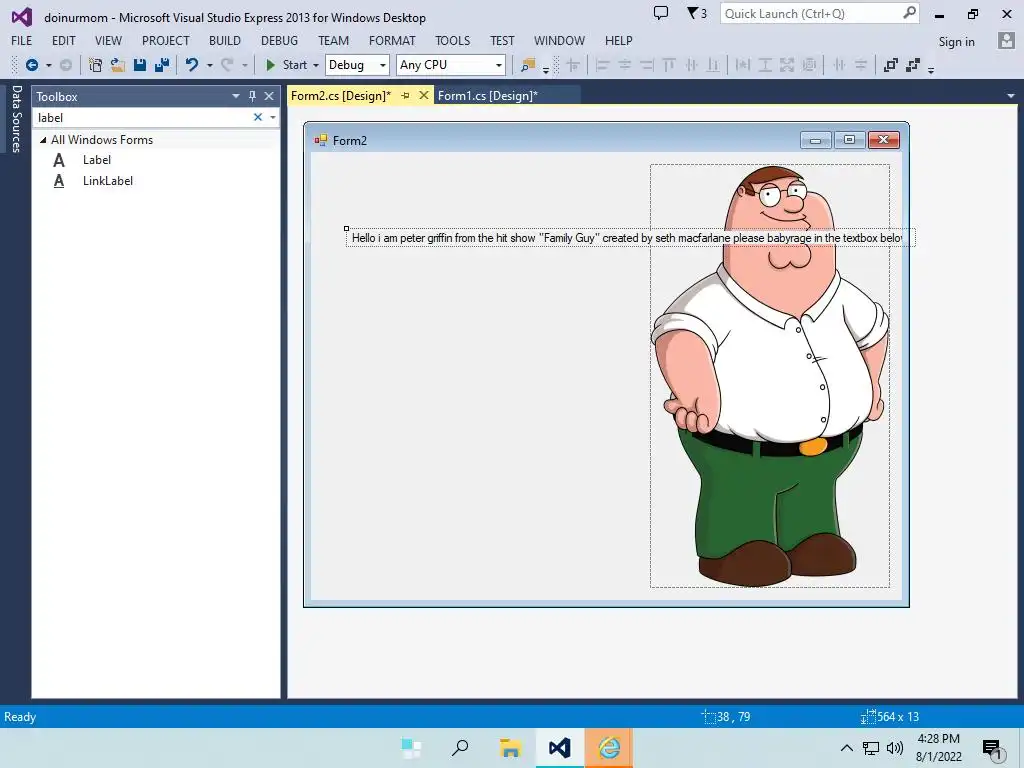Start debugging with the green play icon
The width and height of the screenshot is (1024, 768).
270,65
